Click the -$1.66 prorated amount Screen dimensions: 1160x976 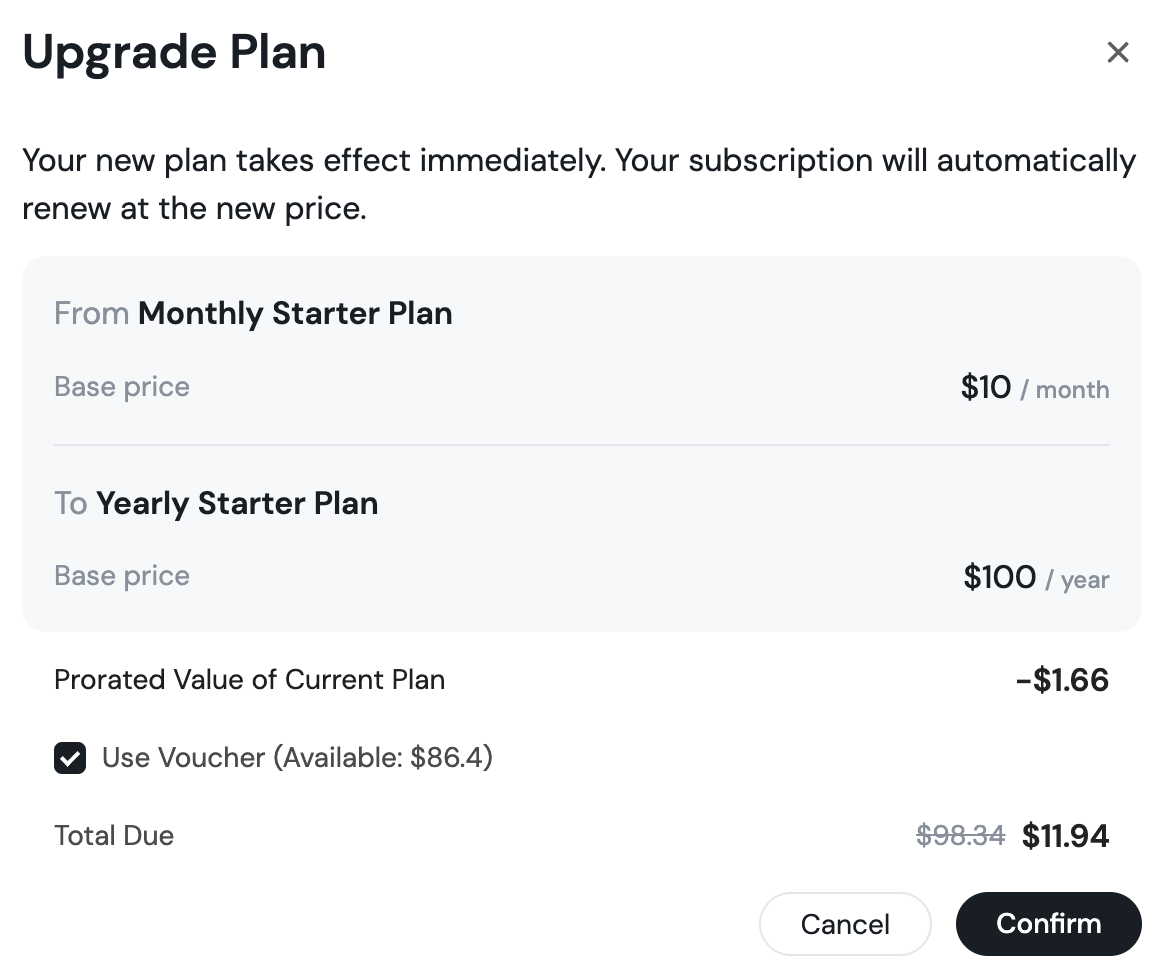(x=1061, y=681)
